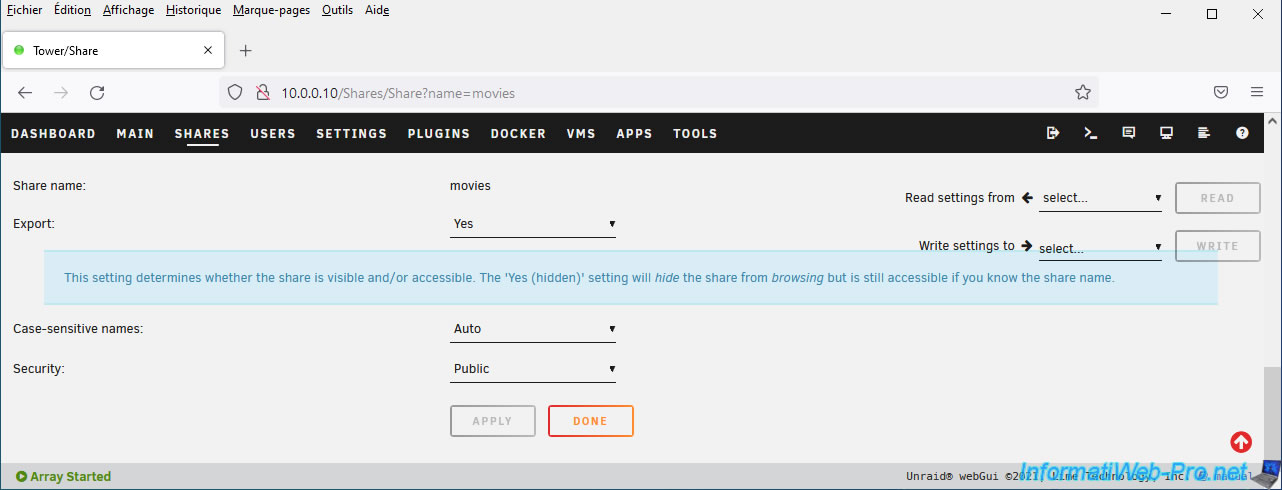Viewport: 1282px width, 490px height.
Task: Expand the Export dropdown
Action: point(533,224)
